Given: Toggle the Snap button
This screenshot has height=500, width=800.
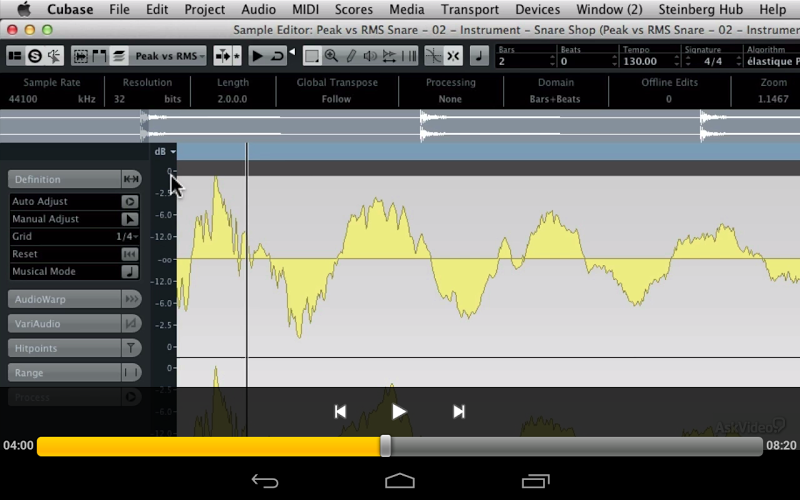Looking at the screenshot, I should (453, 56).
